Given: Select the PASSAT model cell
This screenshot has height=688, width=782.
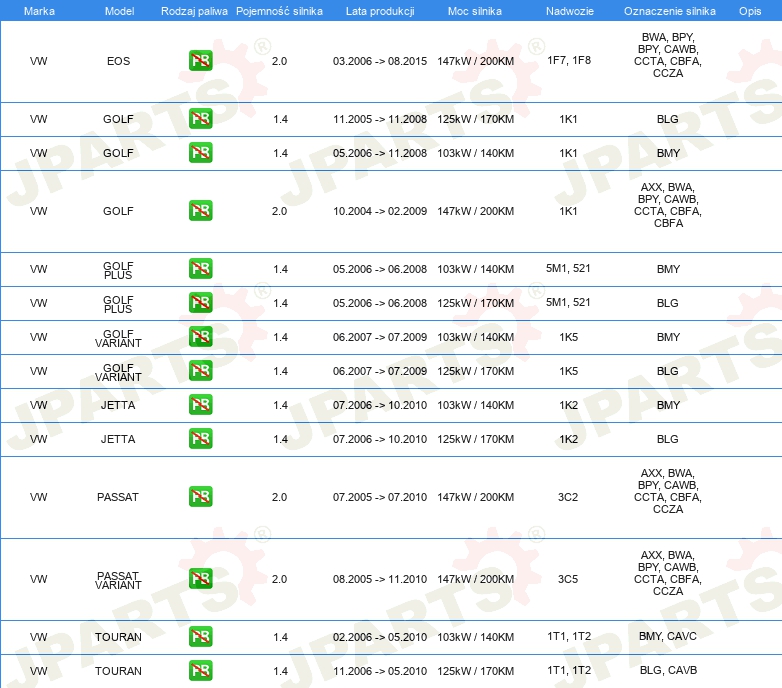Looking at the screenshot, I should pos(118,497).
